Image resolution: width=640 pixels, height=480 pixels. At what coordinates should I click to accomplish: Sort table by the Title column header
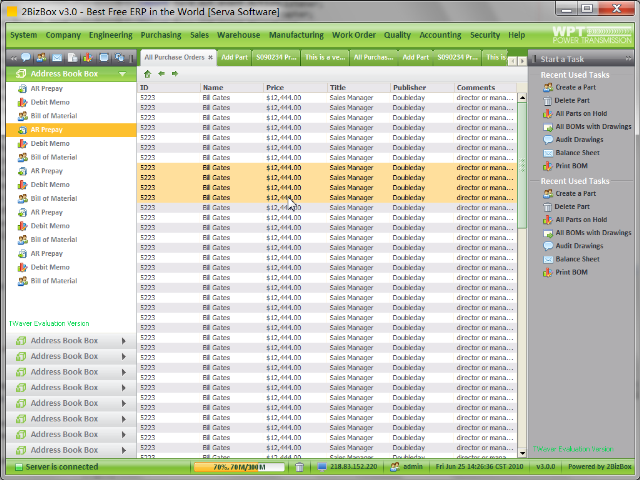(359, 87)
